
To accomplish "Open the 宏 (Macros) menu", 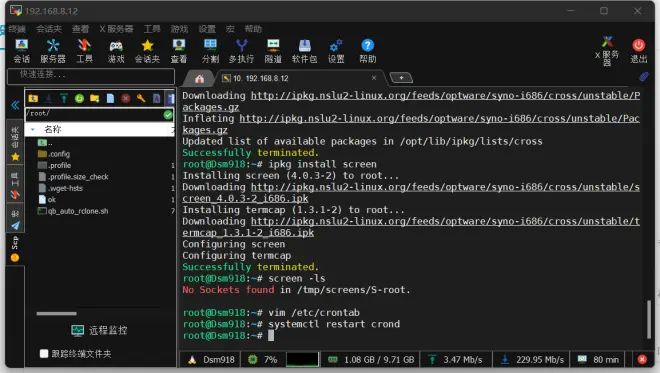I will pos(230,29).
